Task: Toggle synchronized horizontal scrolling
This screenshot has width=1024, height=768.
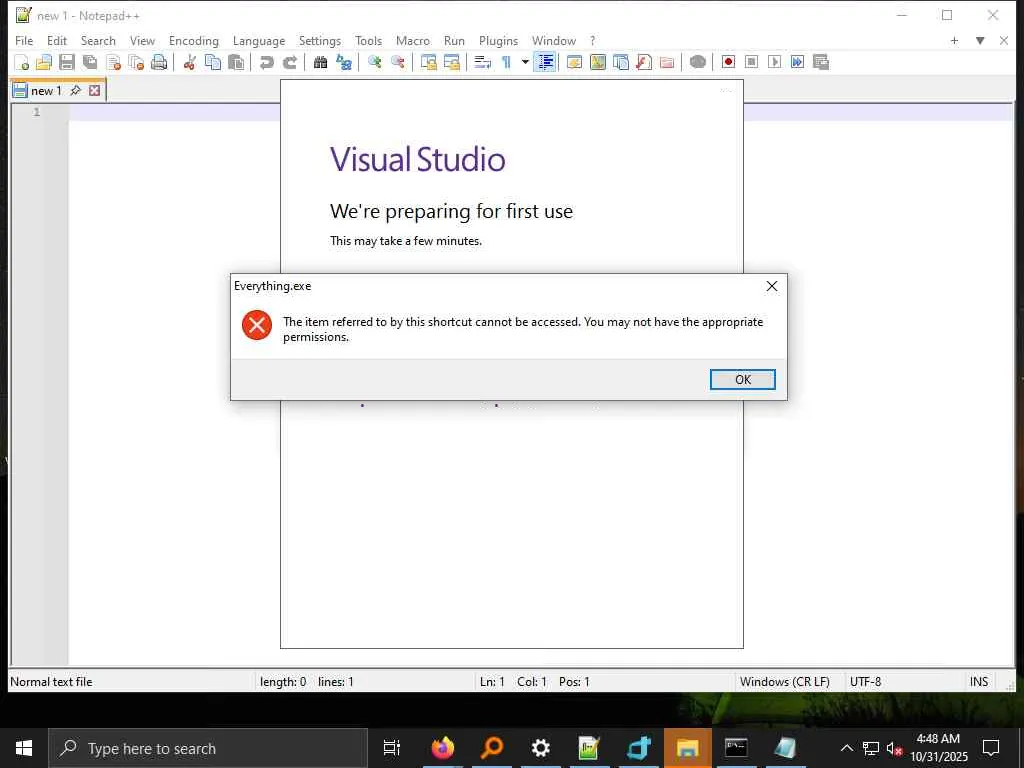Action: click(x=451, y=62)
